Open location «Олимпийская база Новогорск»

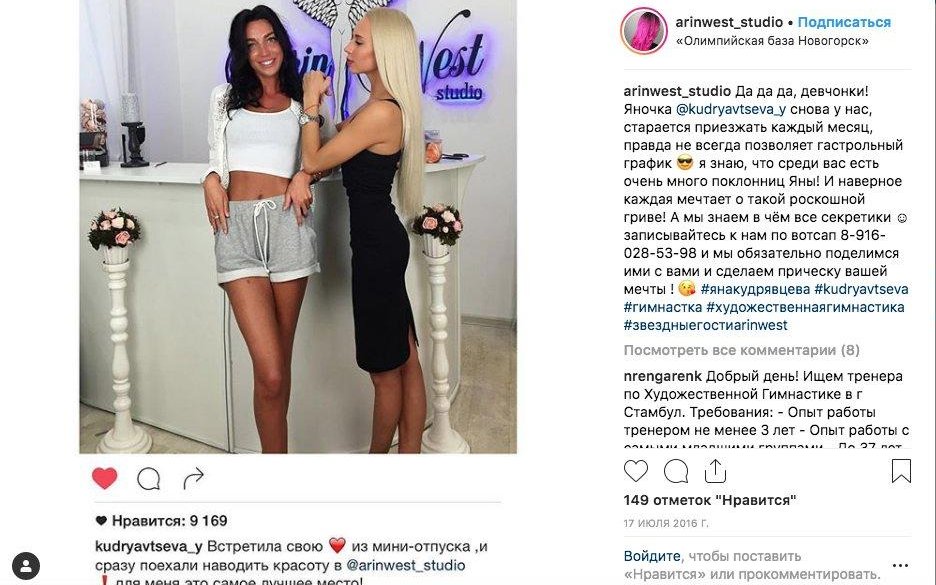point(772,41)
